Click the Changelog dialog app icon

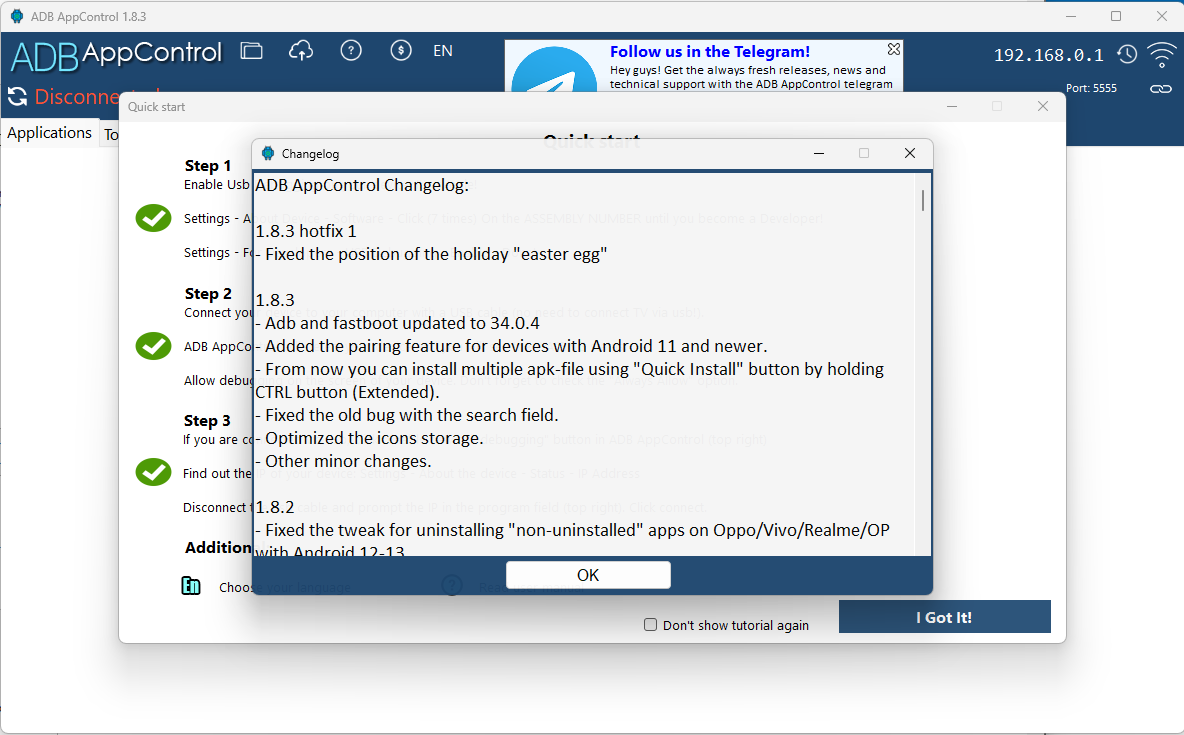[268, 153]
